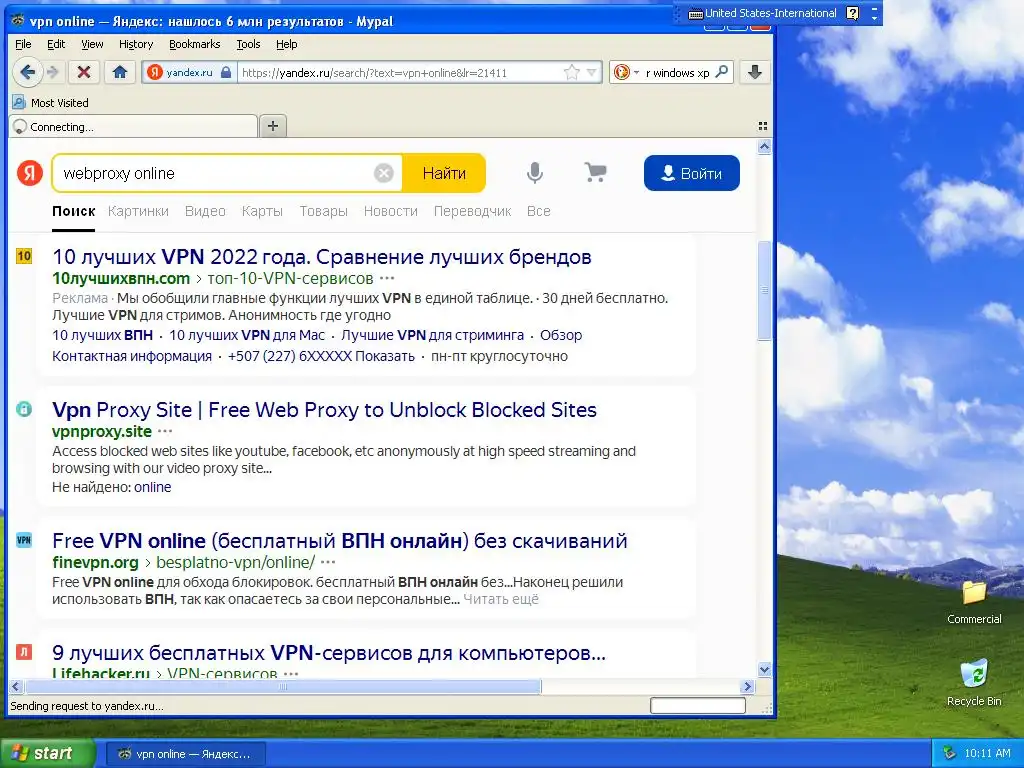Open the File menu
Screen dimensions: 1024x768
tap(23, 44)
